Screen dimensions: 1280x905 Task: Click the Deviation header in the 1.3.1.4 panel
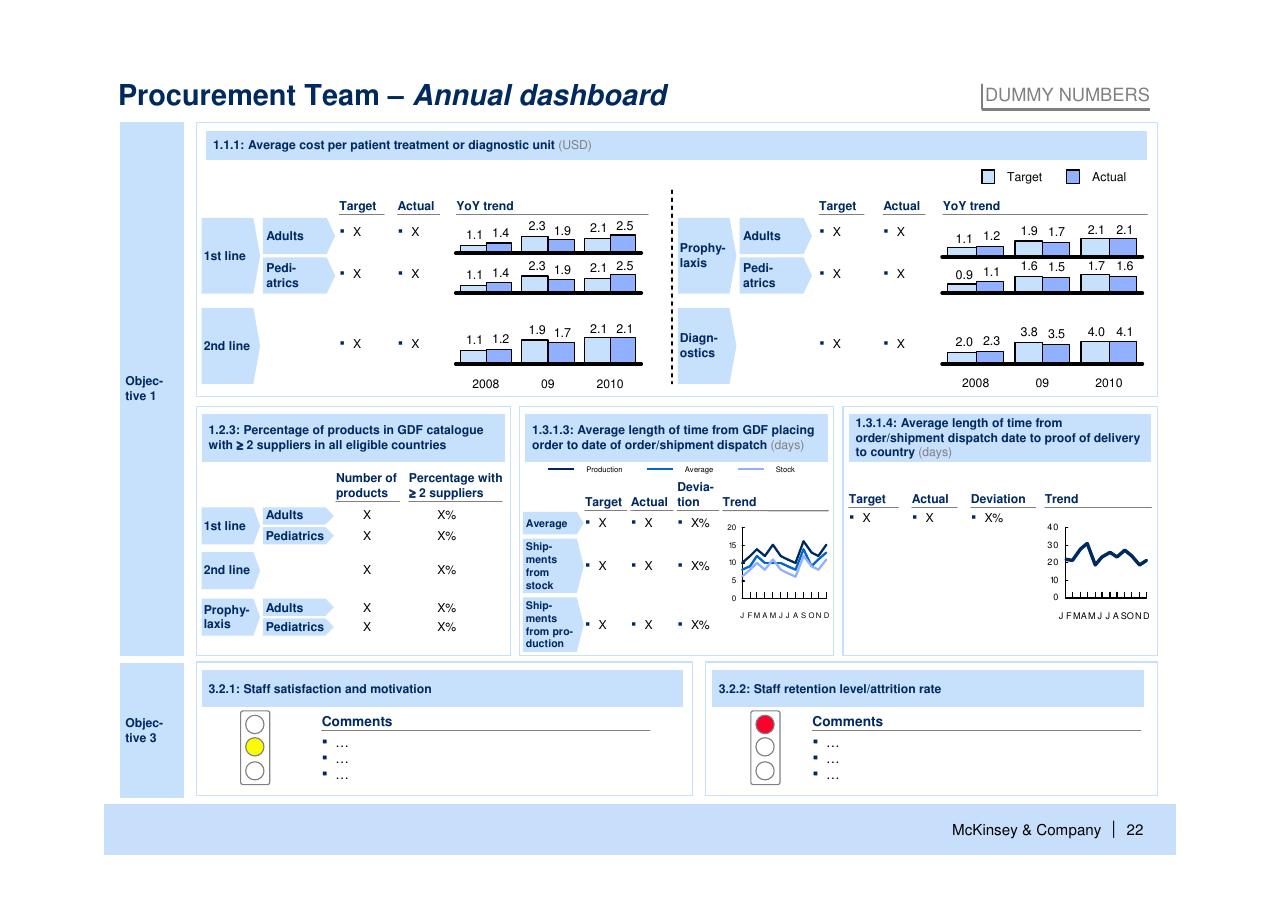[998, 499]
